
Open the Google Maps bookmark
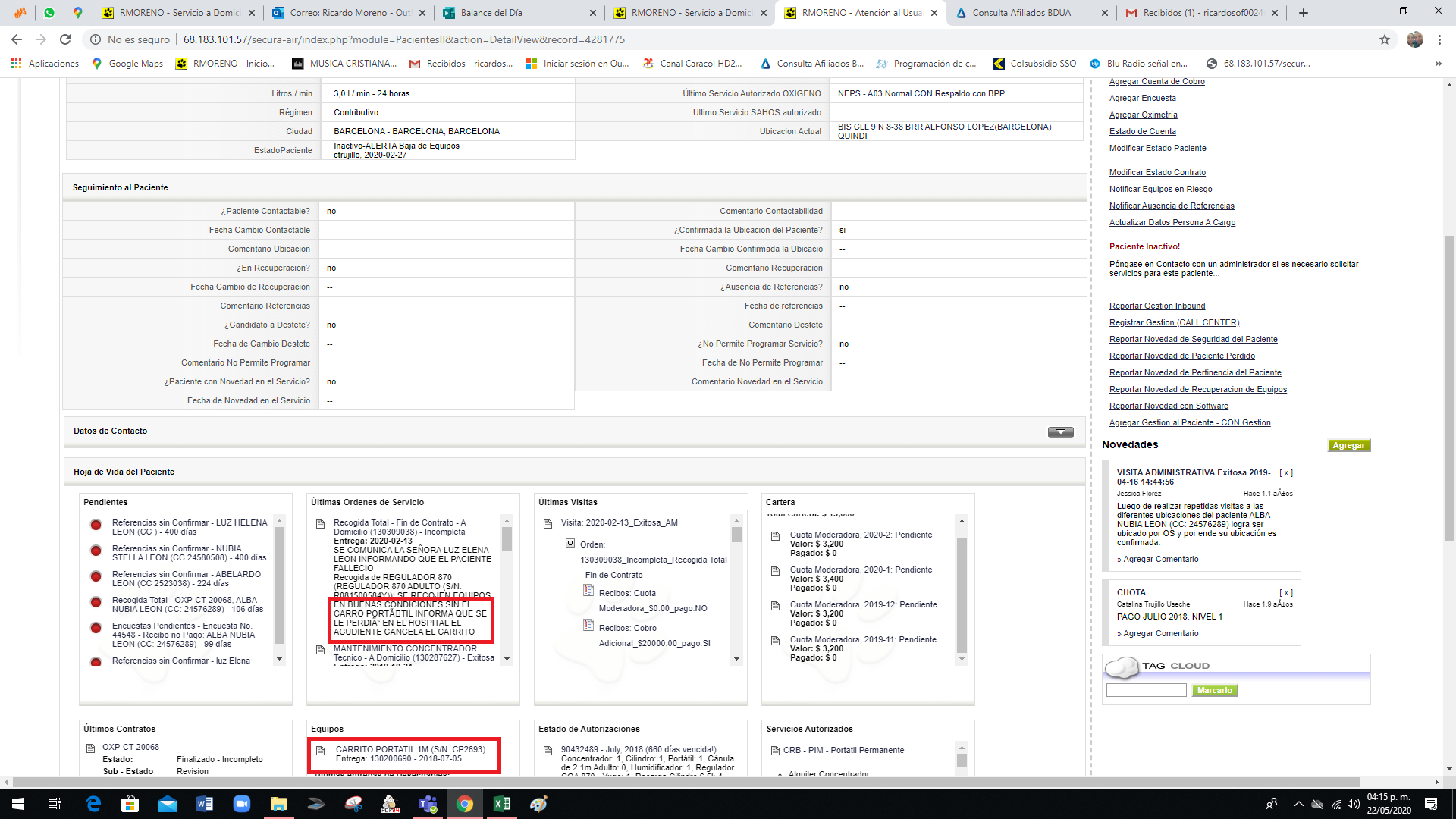click(x=127, y=64)
